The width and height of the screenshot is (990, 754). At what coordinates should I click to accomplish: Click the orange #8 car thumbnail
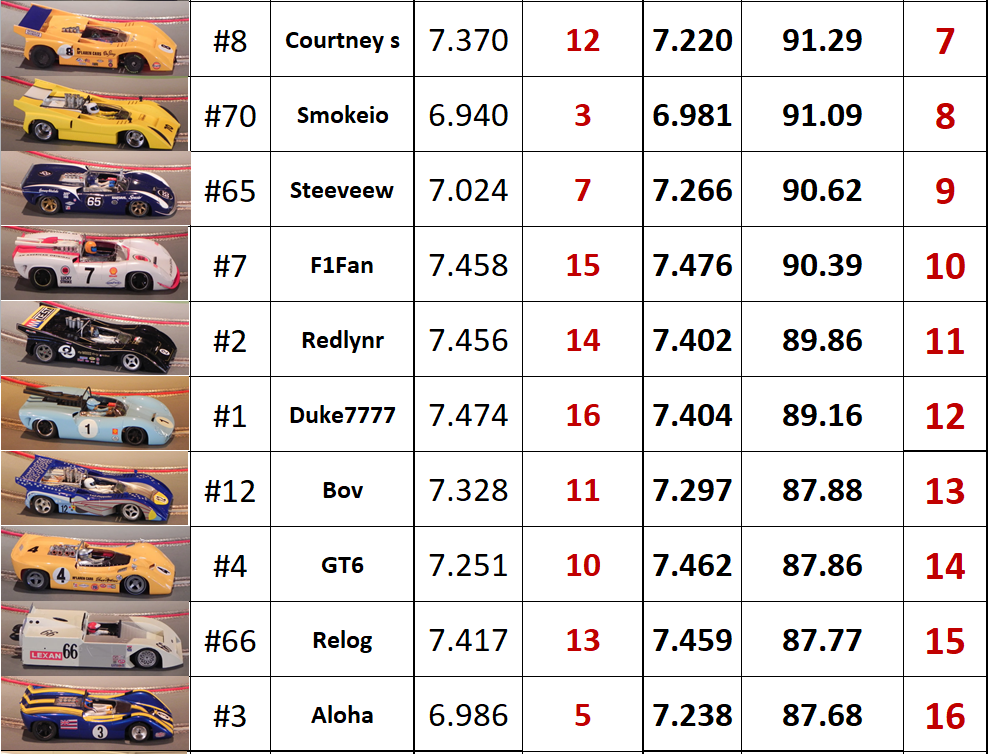pyautogui.click(x=94, y=39)
